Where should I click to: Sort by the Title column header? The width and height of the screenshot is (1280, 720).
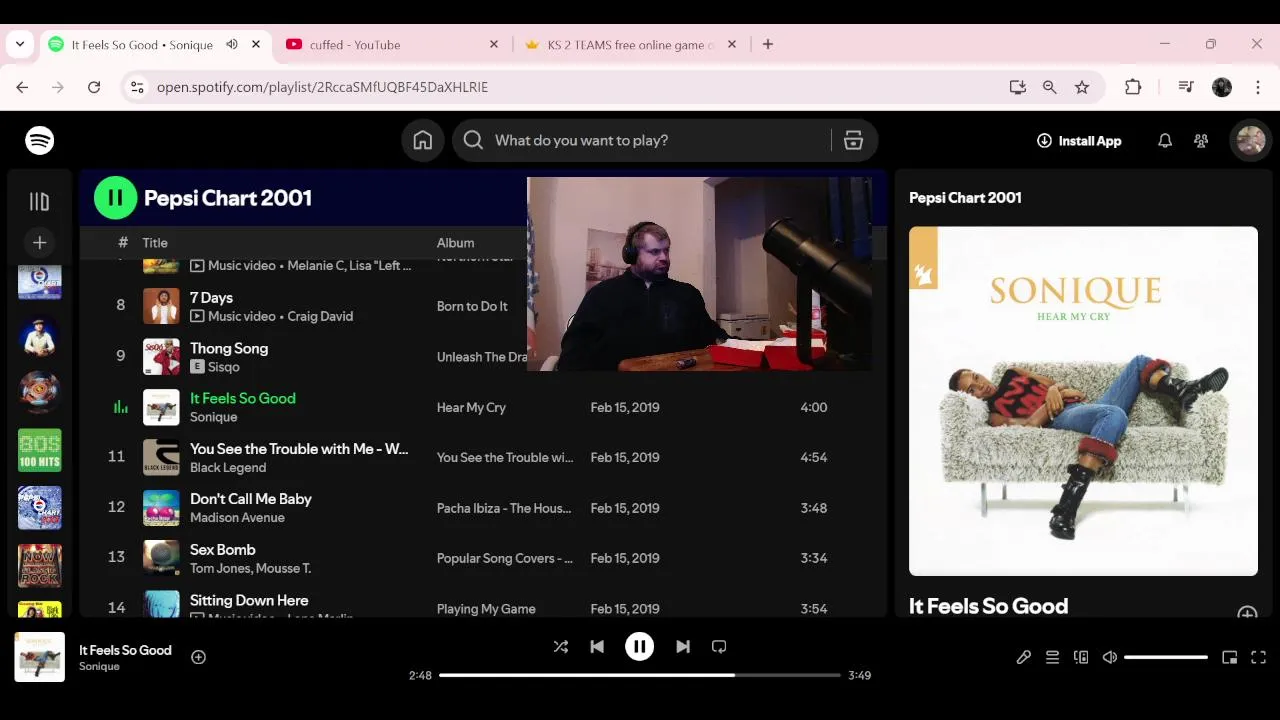pos(155,243)
